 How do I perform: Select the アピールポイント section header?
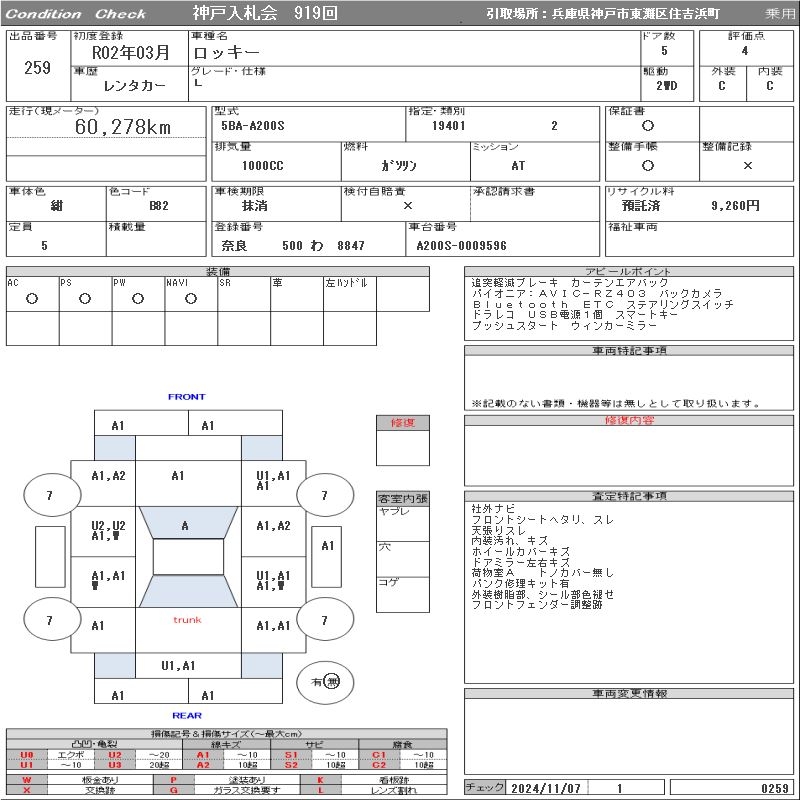pyautogui.click(x=629, y=271)
